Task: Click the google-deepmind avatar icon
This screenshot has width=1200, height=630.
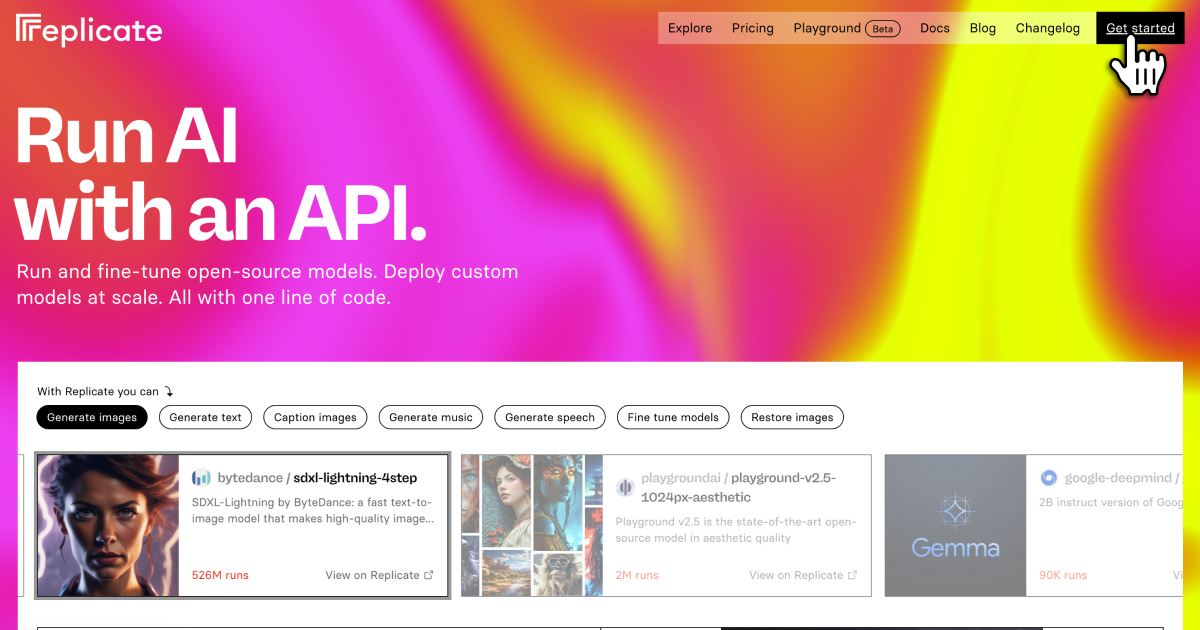Action: (x=1049, y=478)
